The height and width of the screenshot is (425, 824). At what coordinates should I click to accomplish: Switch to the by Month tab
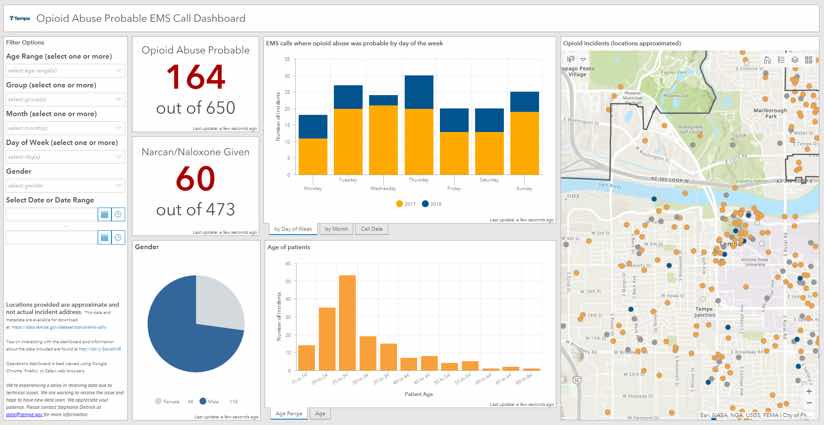[x=336, y=229]
